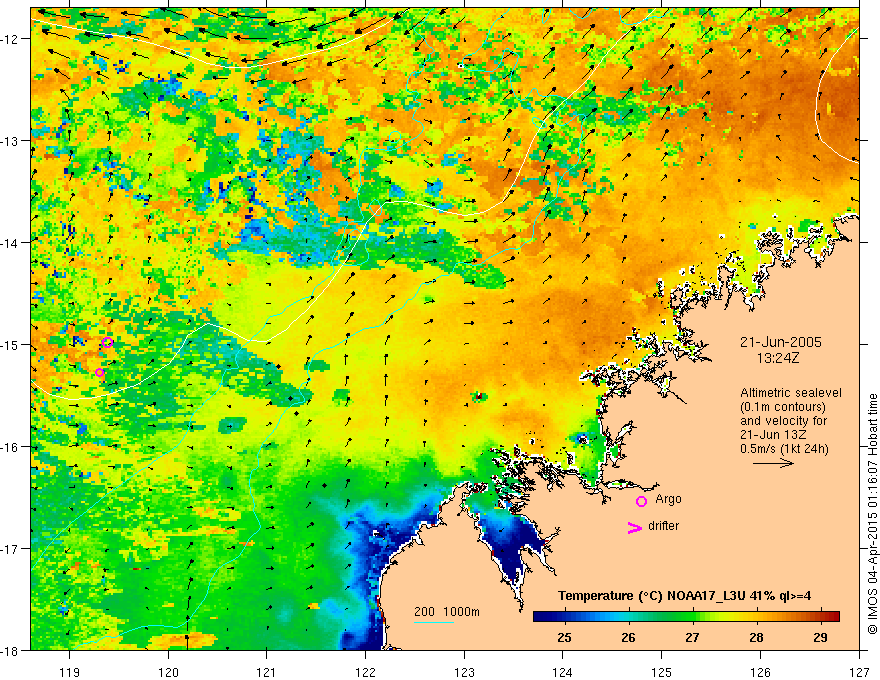
Task: Click the temperature color bar
Action: (x=686, y=617)
